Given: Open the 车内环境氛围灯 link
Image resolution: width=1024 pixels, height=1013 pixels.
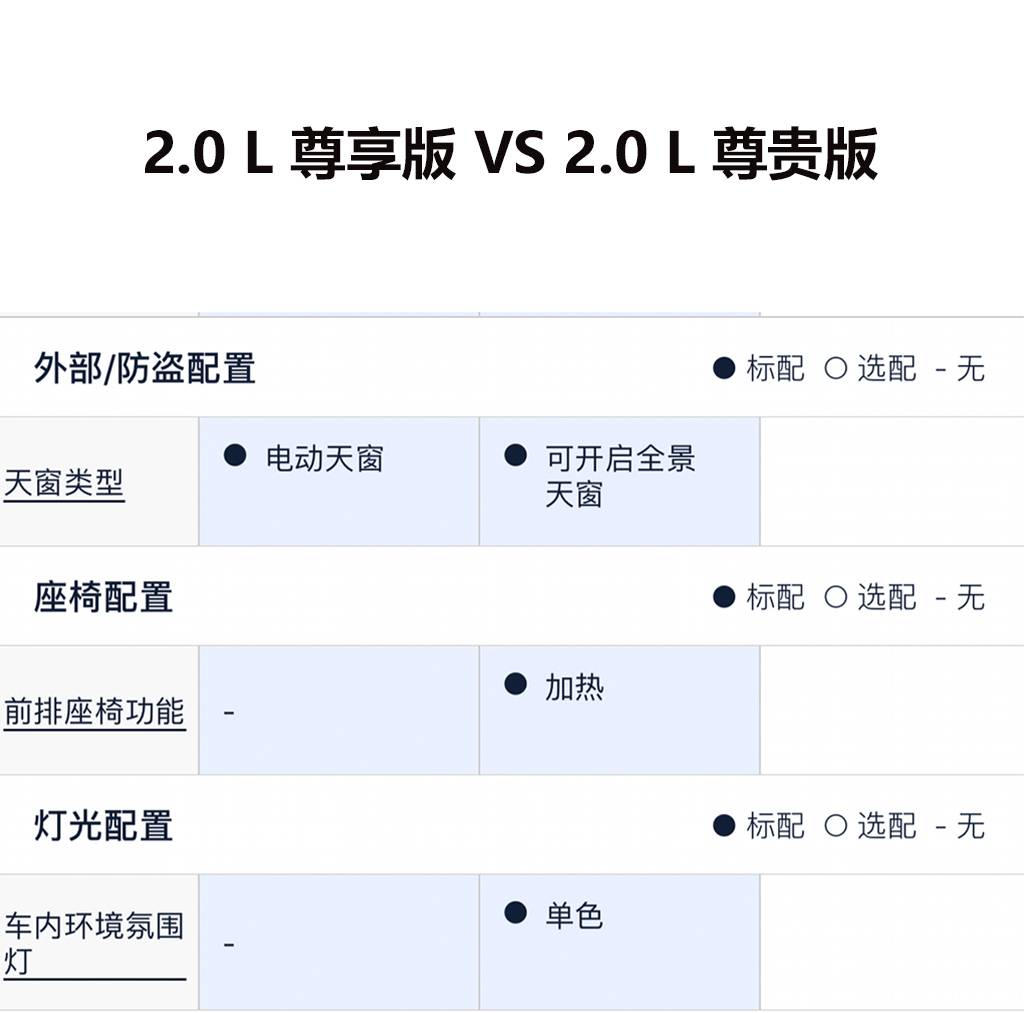Looking at the screenshot, I should (94, 942).
